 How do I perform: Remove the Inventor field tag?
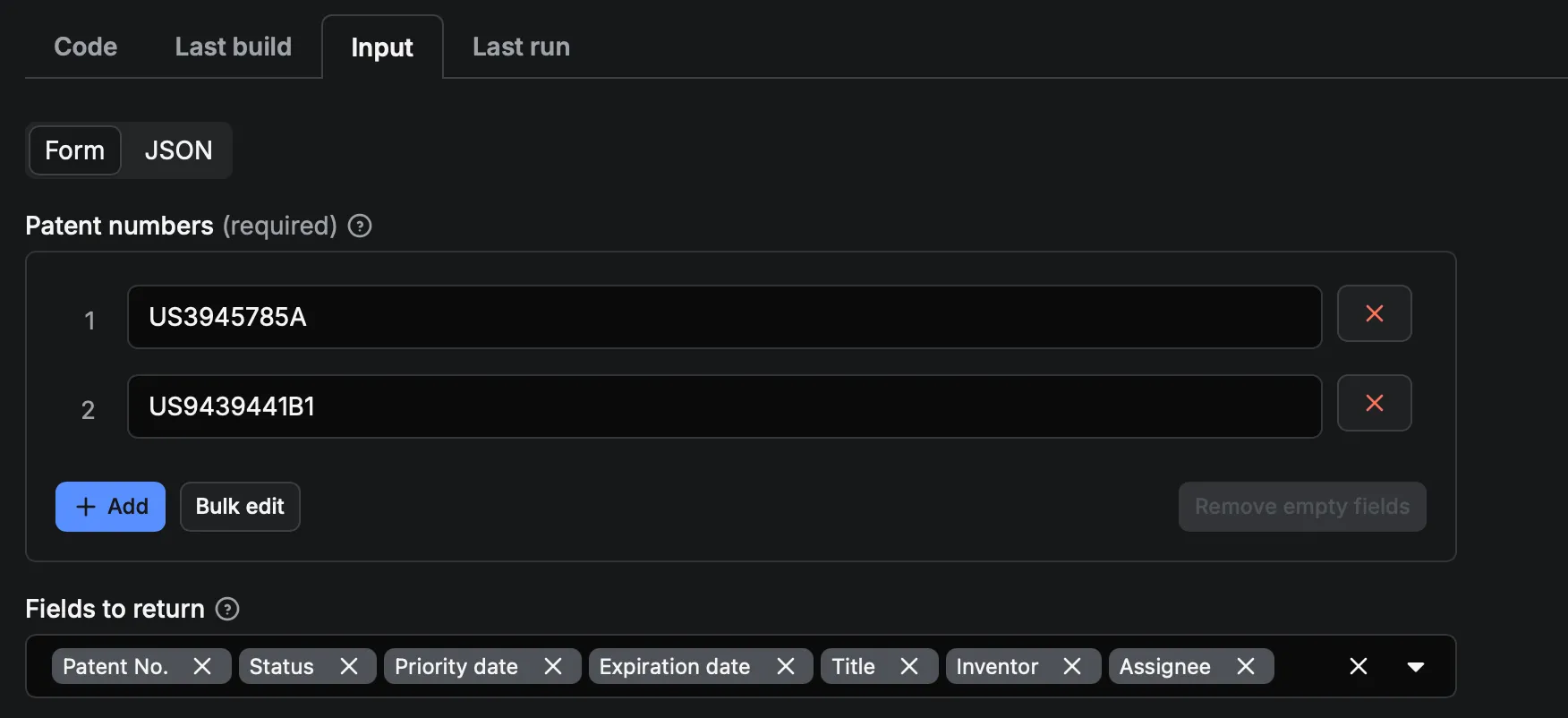pyautogui.click(x=1072, y=666)
